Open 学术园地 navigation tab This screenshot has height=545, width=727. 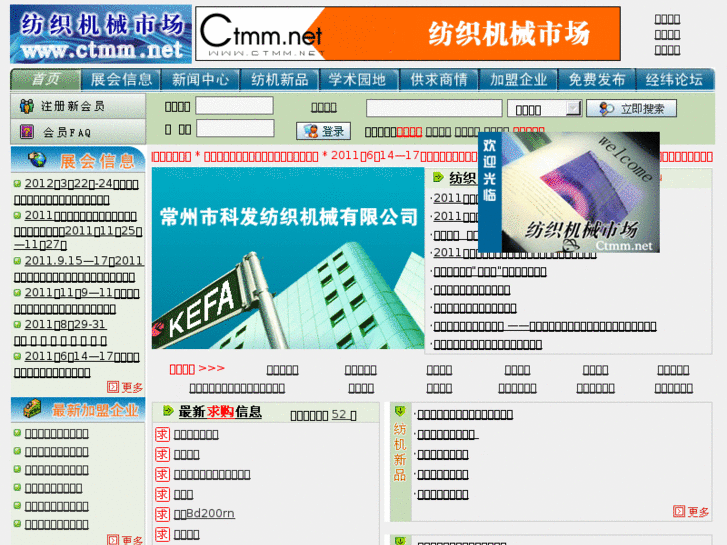[357, 79]
